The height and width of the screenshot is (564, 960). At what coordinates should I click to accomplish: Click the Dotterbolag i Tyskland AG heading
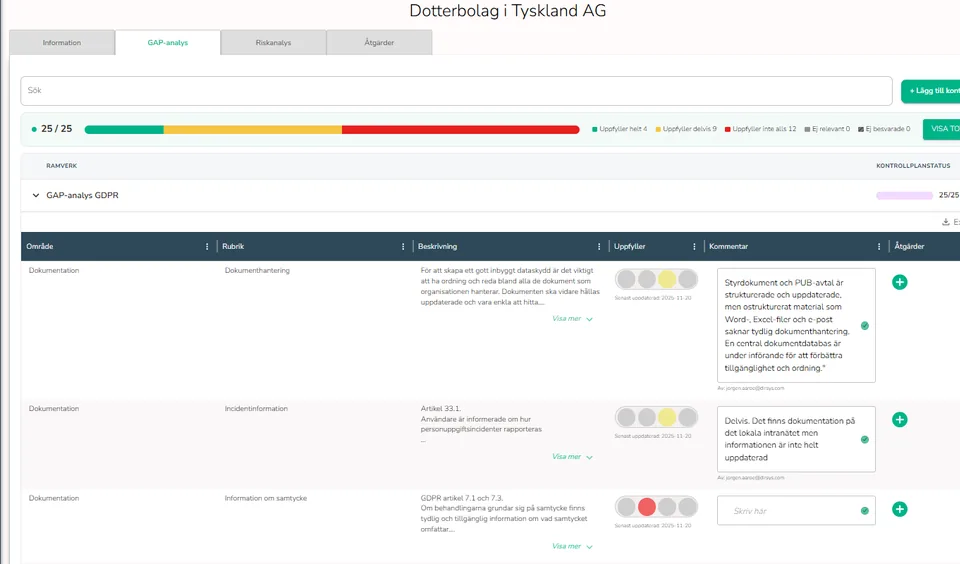(508, 11)
